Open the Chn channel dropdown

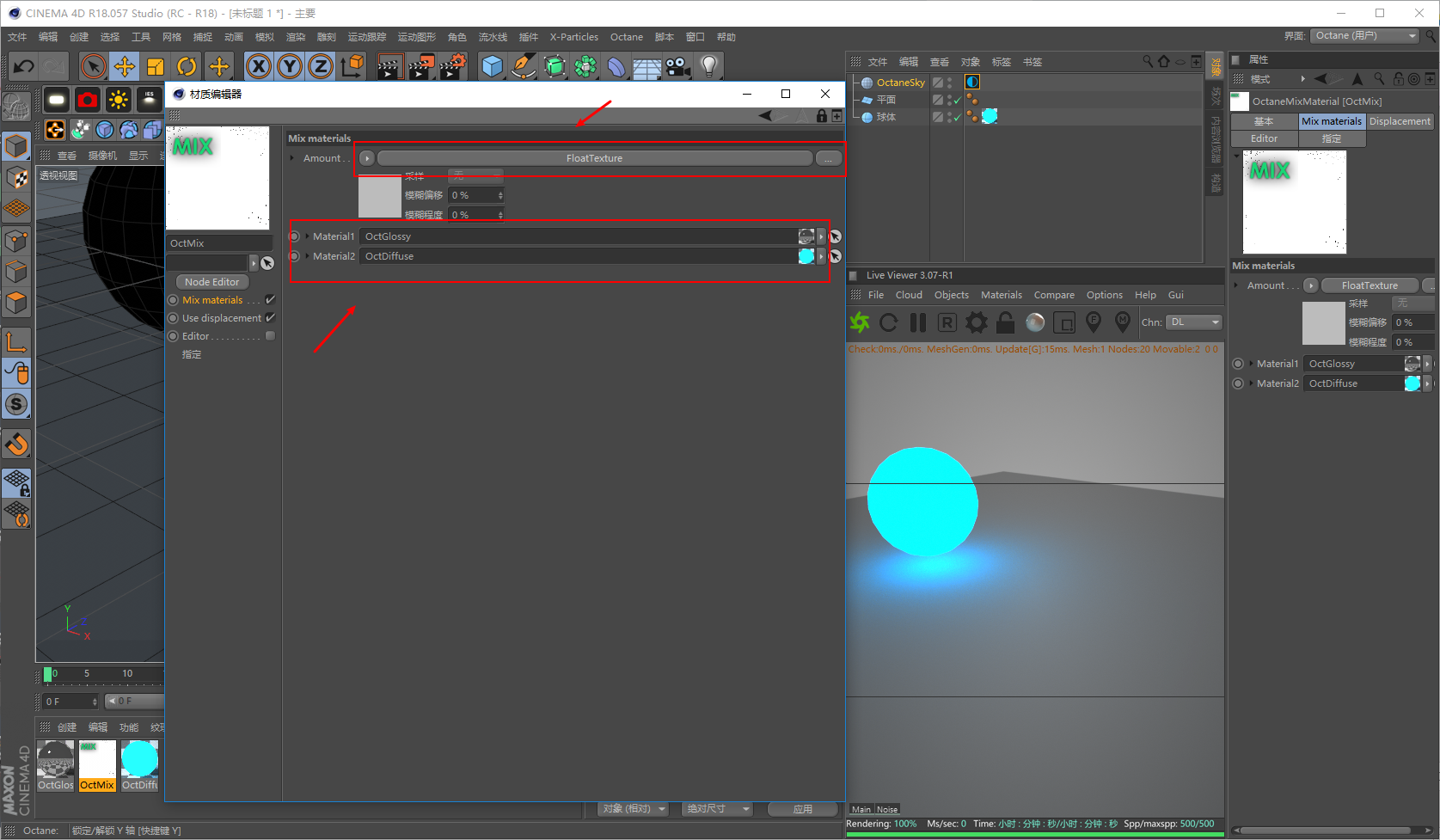click(x=1194, y=322)
